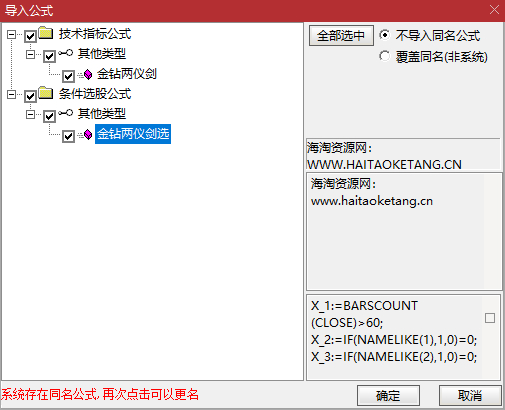The image size is (505, 410).
Task: Click the magenta diamond icon beside 金钻两仪剑
Action: coord(88,74)
